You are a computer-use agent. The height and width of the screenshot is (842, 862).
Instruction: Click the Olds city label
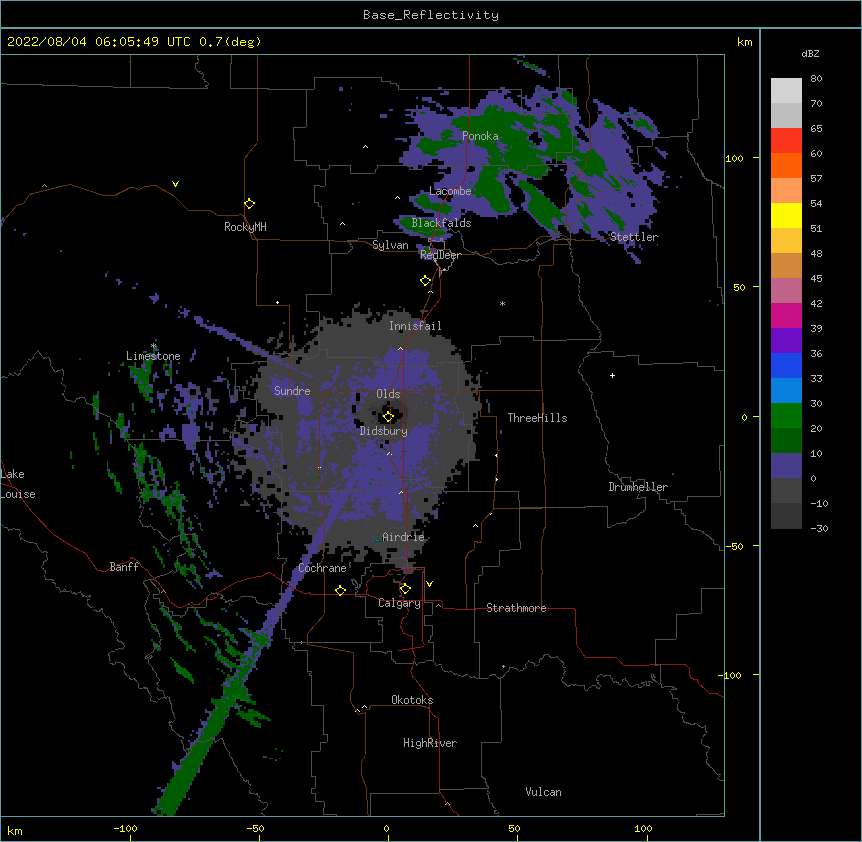[x=388, y=394]
